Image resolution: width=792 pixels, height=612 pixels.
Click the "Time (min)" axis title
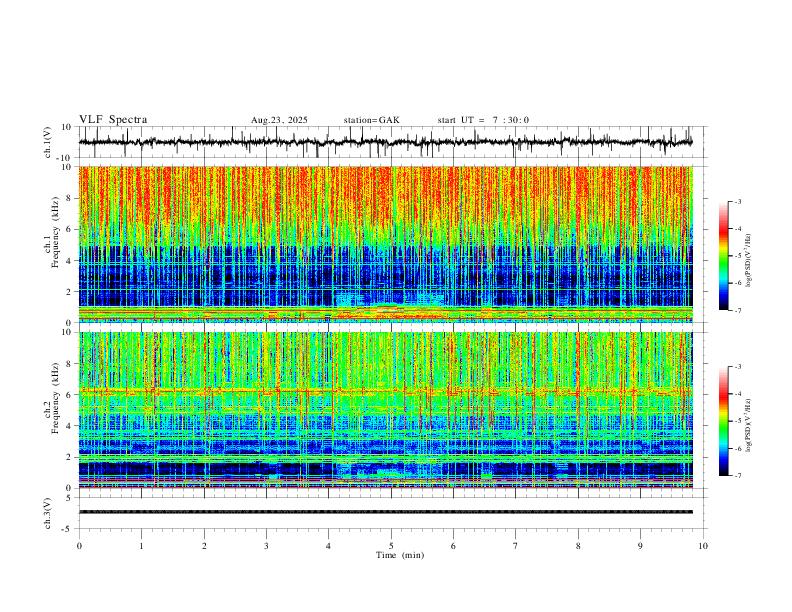pyautogui.click(x=400, y=555)
